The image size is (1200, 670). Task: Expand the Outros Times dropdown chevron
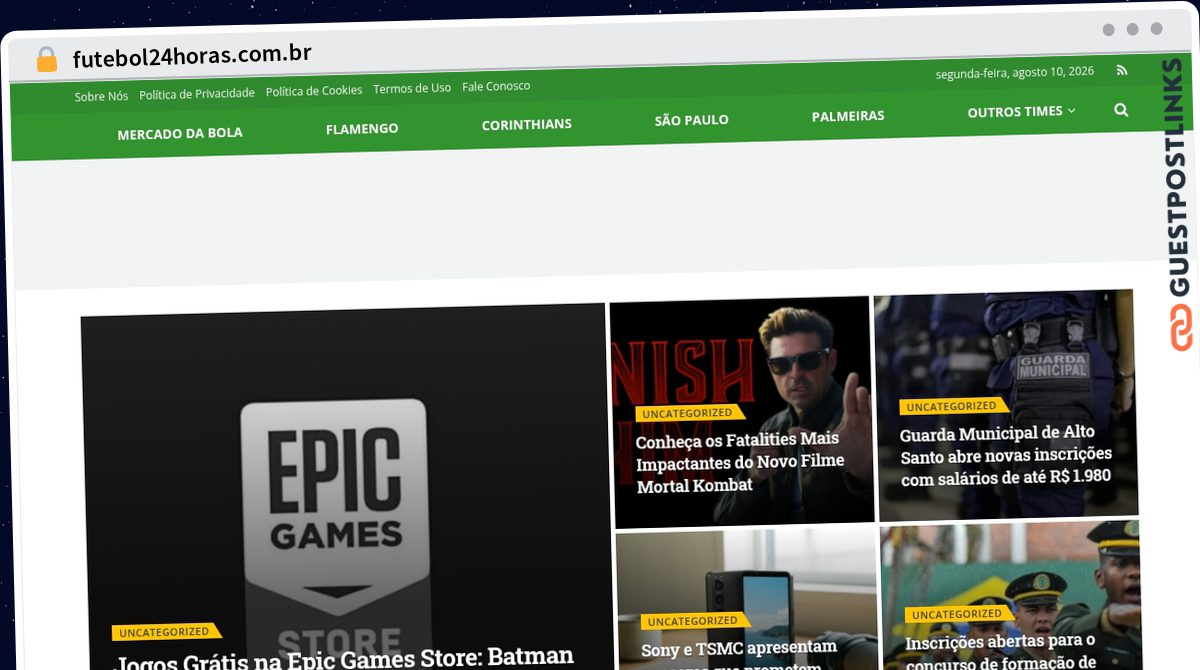1072,111
